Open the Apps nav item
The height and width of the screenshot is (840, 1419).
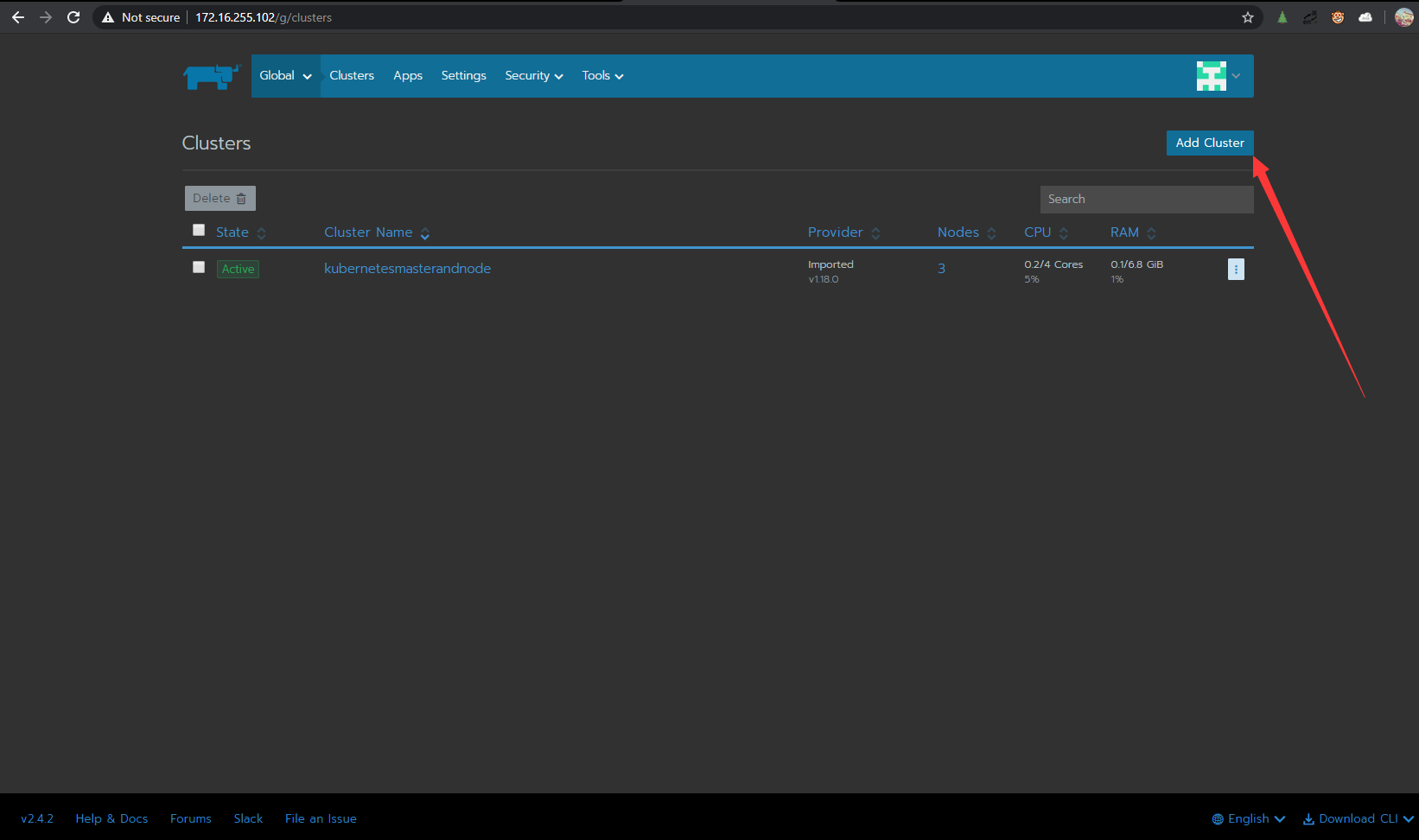[408, 76]
